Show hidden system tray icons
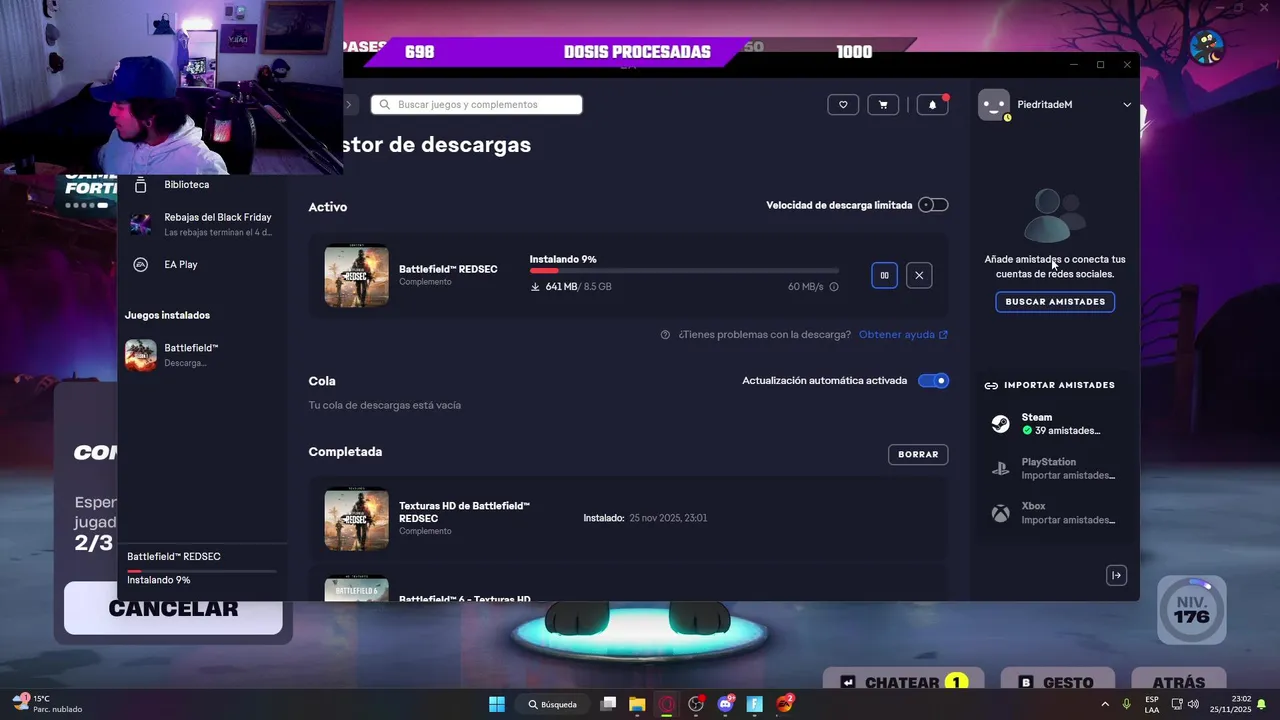1280x720 pixels. [x=1105, y=704]
